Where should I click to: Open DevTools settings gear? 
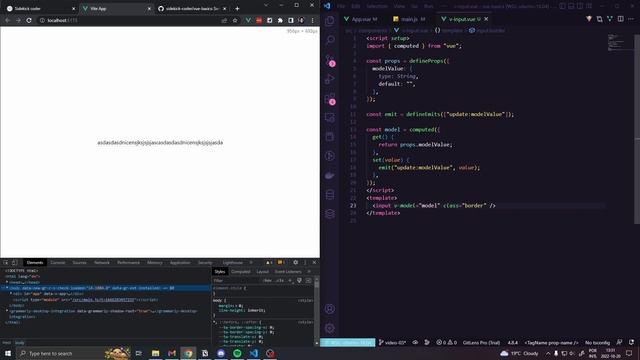tap(296, 262)
